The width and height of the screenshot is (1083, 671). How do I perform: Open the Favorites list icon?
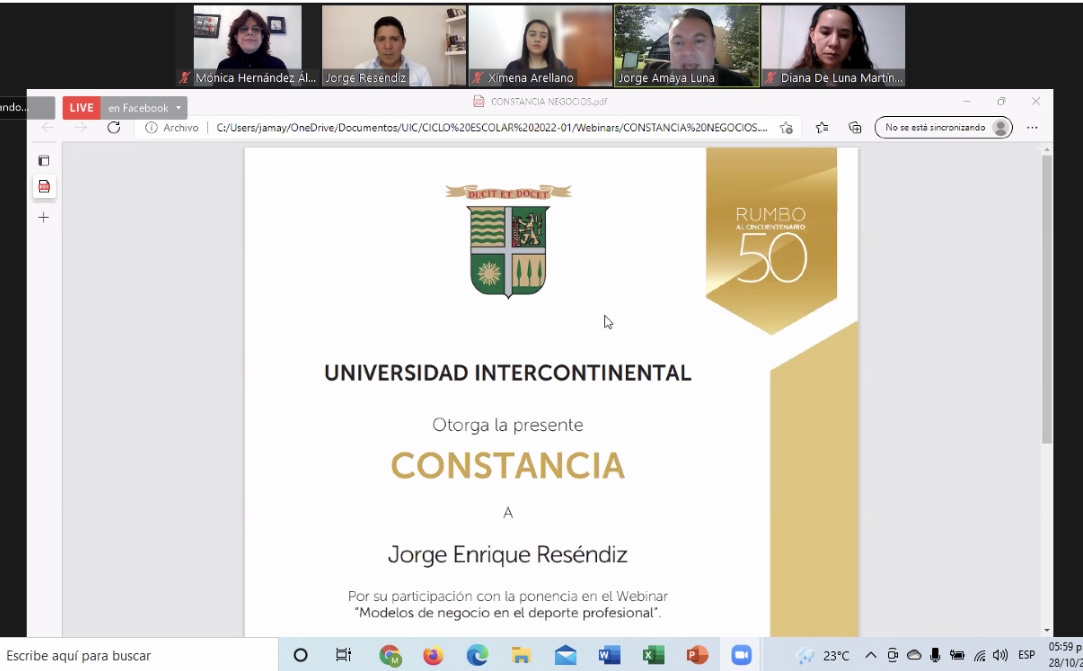coord(822,128)
